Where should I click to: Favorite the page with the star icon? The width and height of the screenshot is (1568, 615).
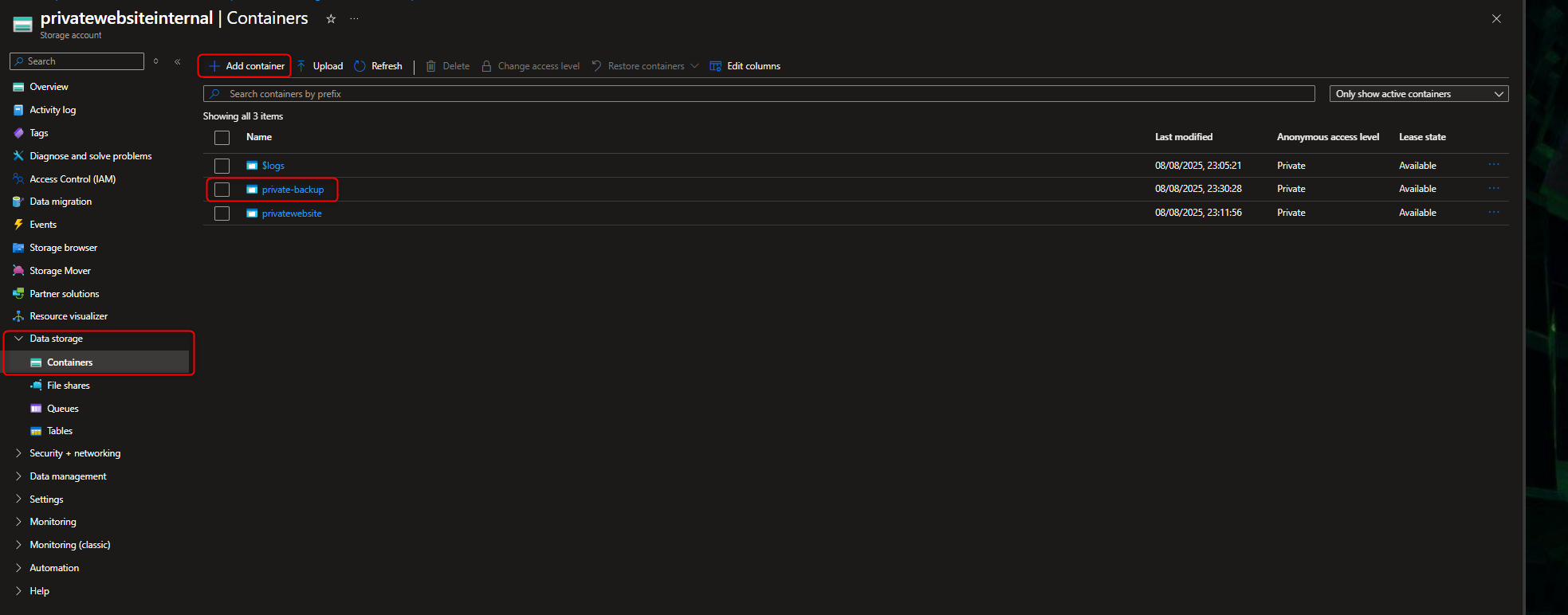pyautogui.click(x=331, y=18)
